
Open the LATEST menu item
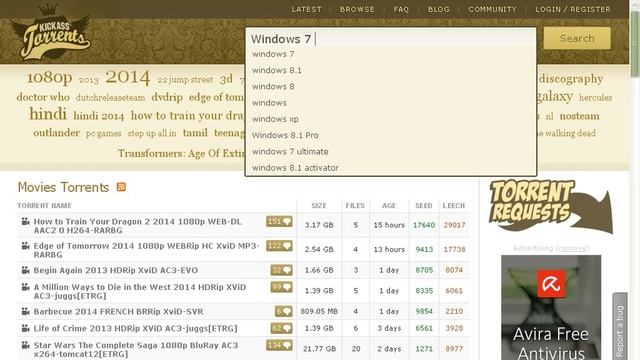coord(307,9)
